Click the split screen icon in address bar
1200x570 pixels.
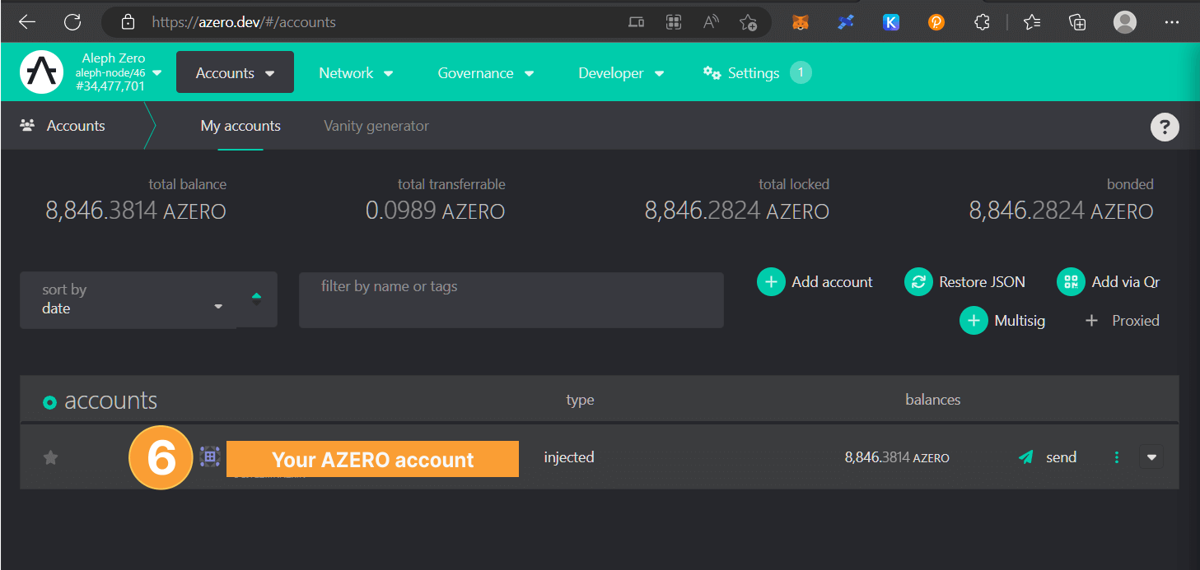pos(636,21)
